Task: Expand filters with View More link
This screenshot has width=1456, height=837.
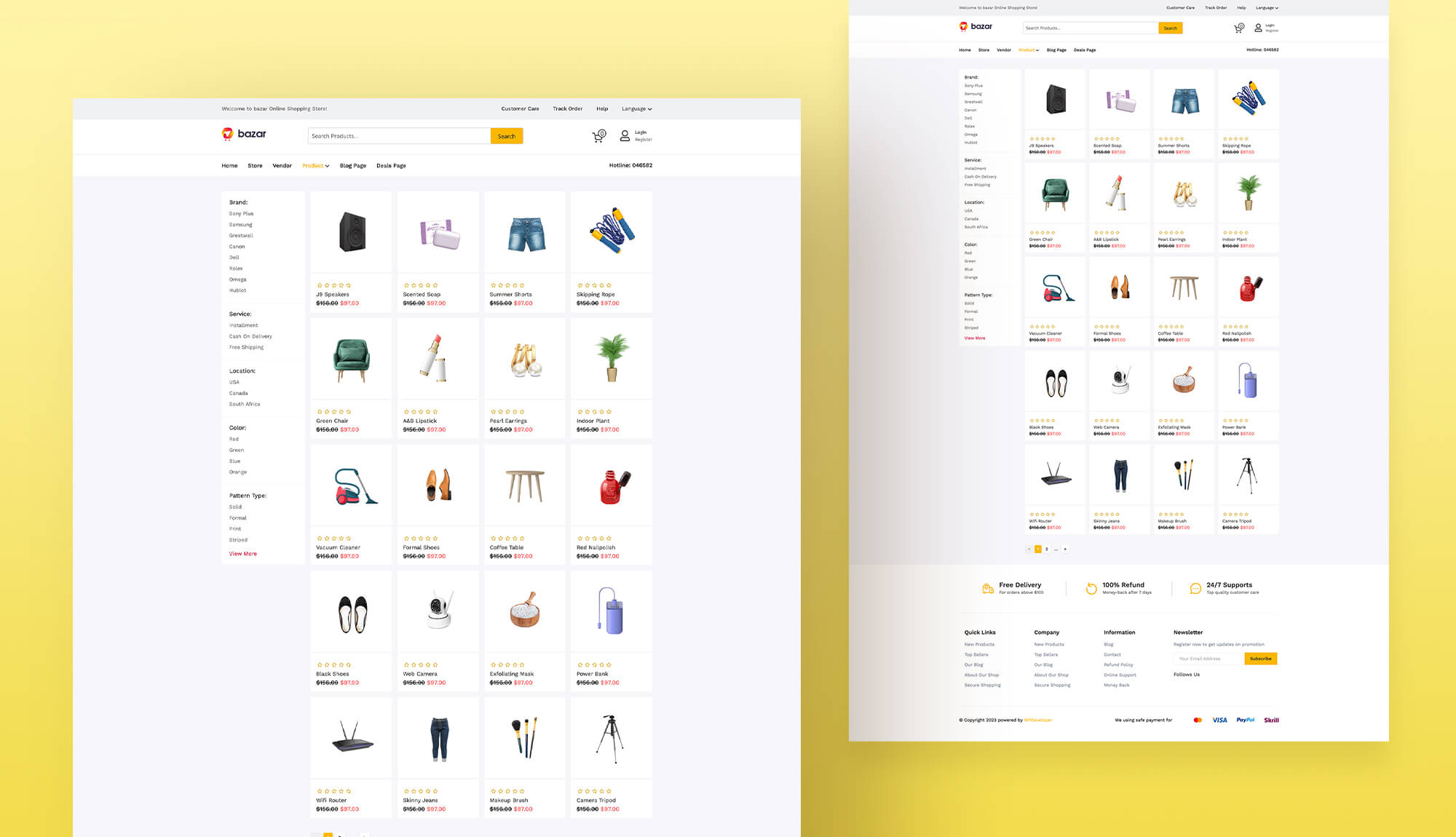Action: [242, 554]
